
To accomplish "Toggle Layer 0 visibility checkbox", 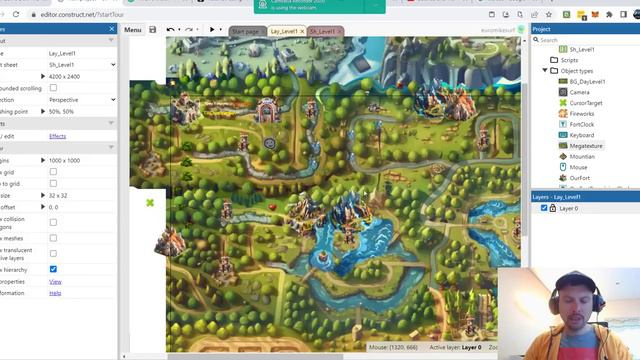I will tap(544, 208).
